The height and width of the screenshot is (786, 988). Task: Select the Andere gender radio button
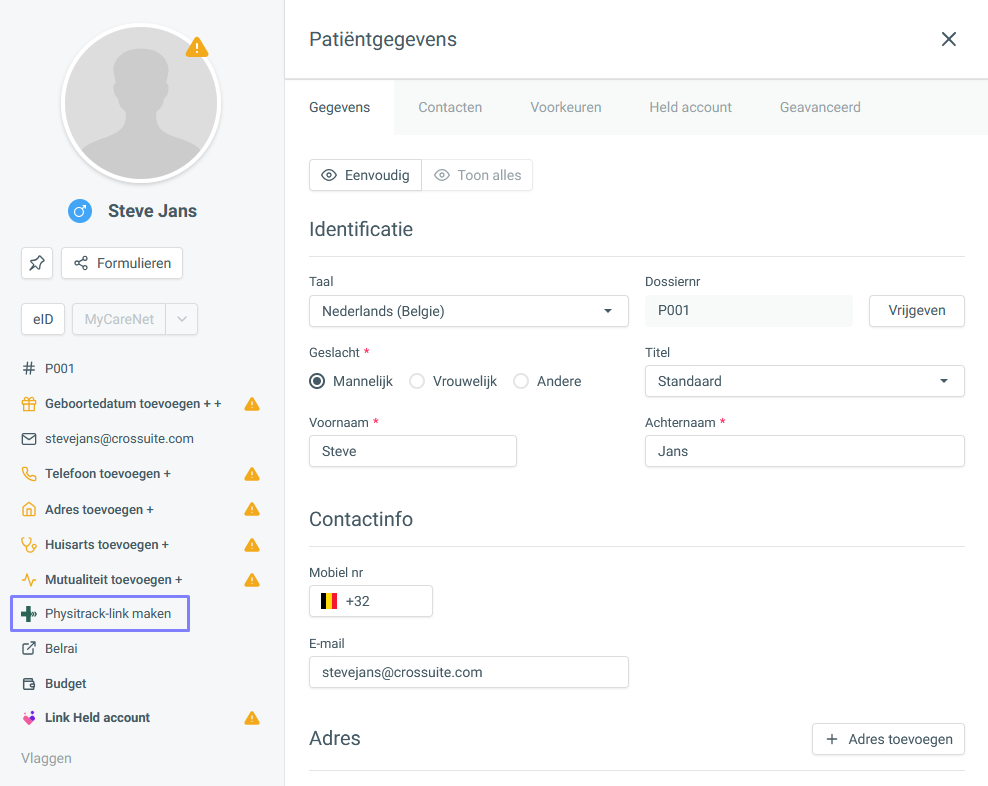coord(521,381)
